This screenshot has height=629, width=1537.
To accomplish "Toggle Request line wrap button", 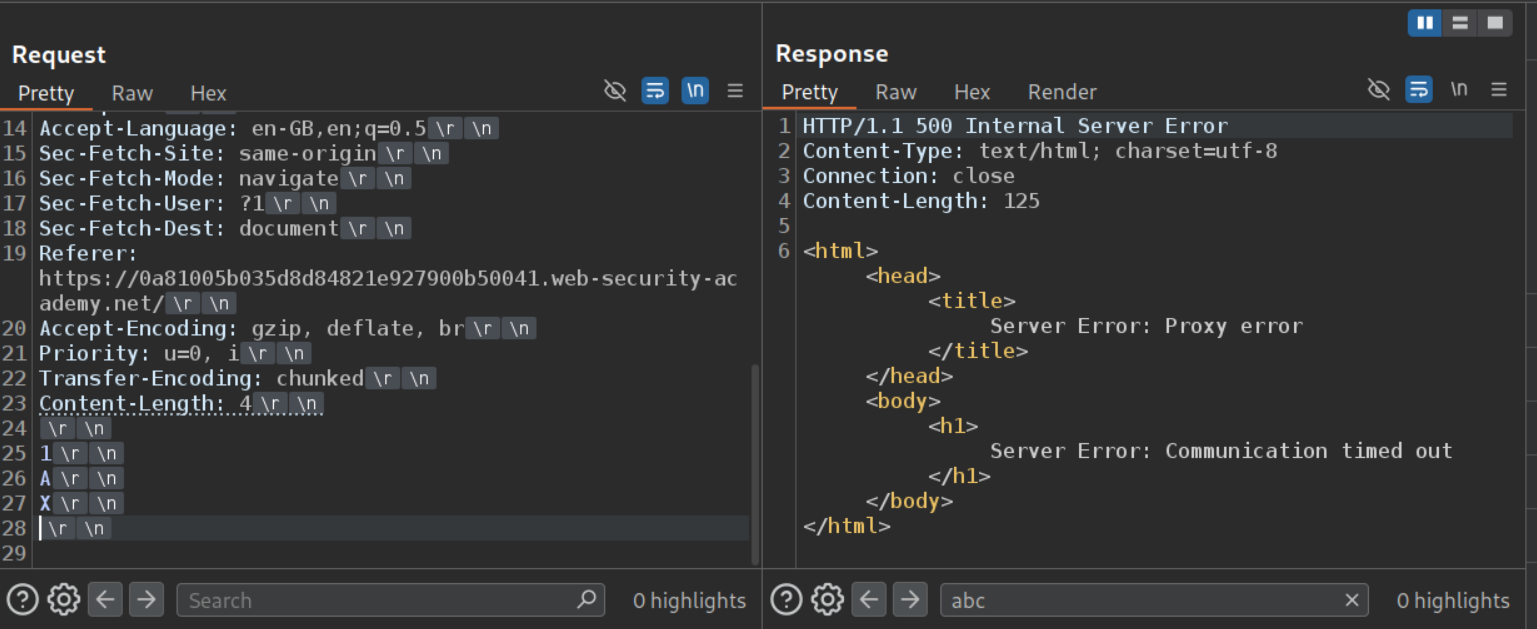I will tap(655, 91).
